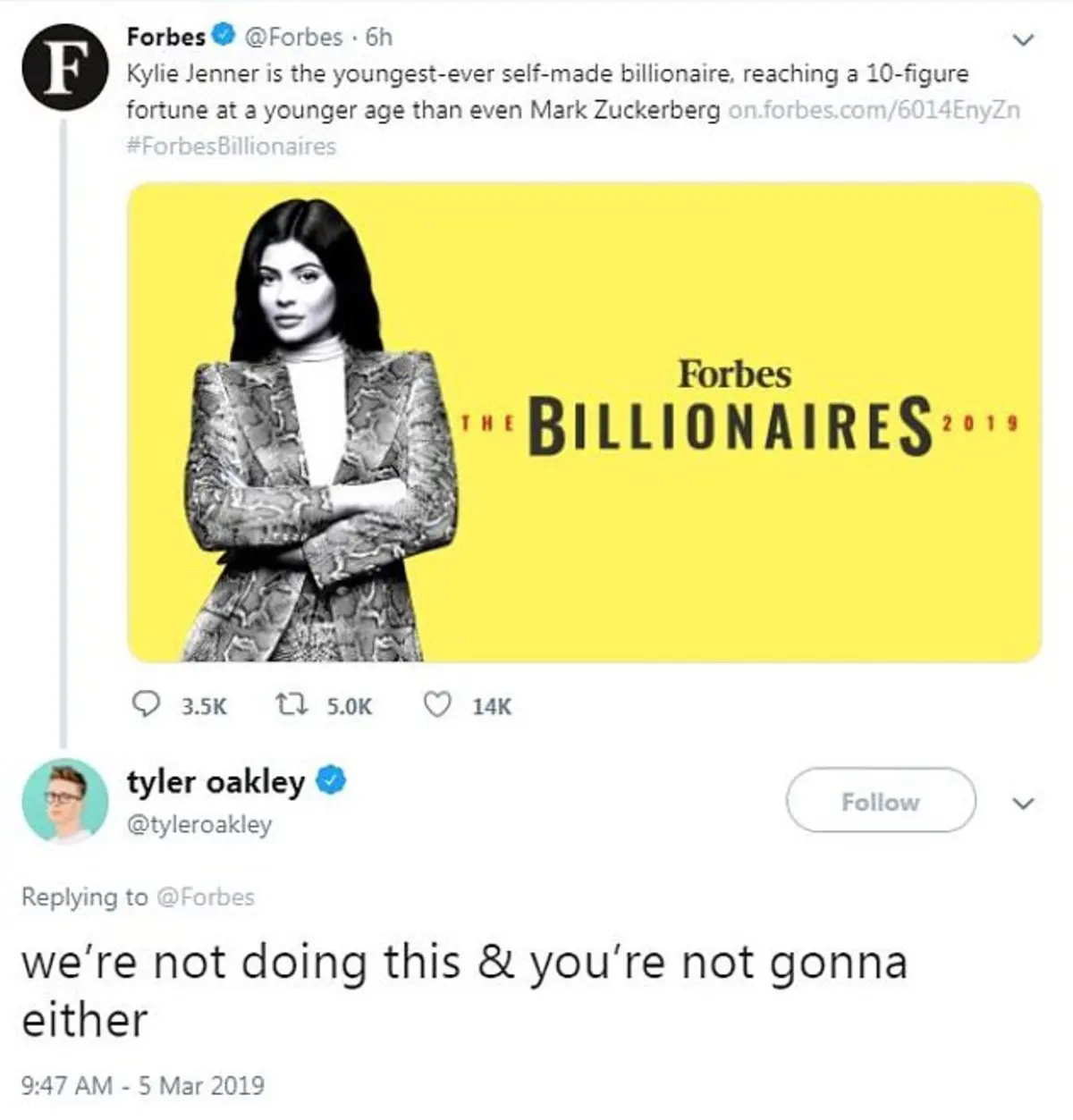Open the reply speech bubble icon
The height and width of the screenshot is (1120, 1073).
[x=146, y=705]
